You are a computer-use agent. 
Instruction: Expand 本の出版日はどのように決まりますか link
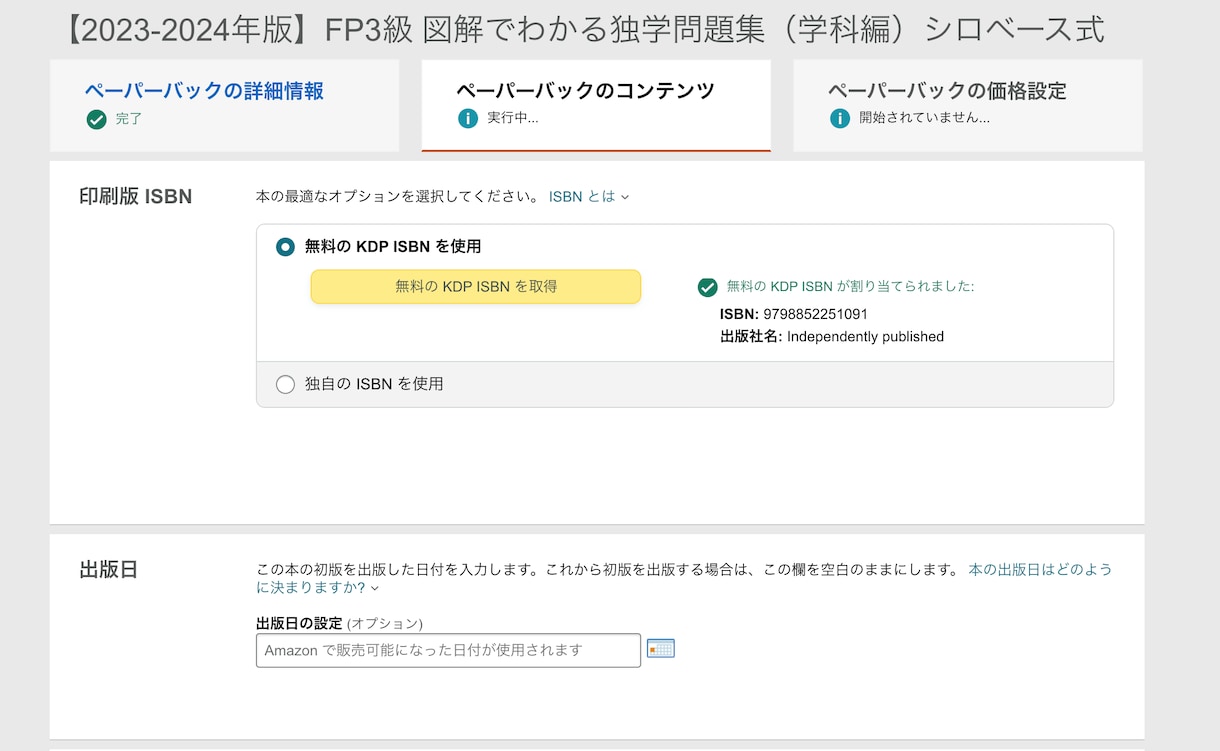[x=684, y=579]
